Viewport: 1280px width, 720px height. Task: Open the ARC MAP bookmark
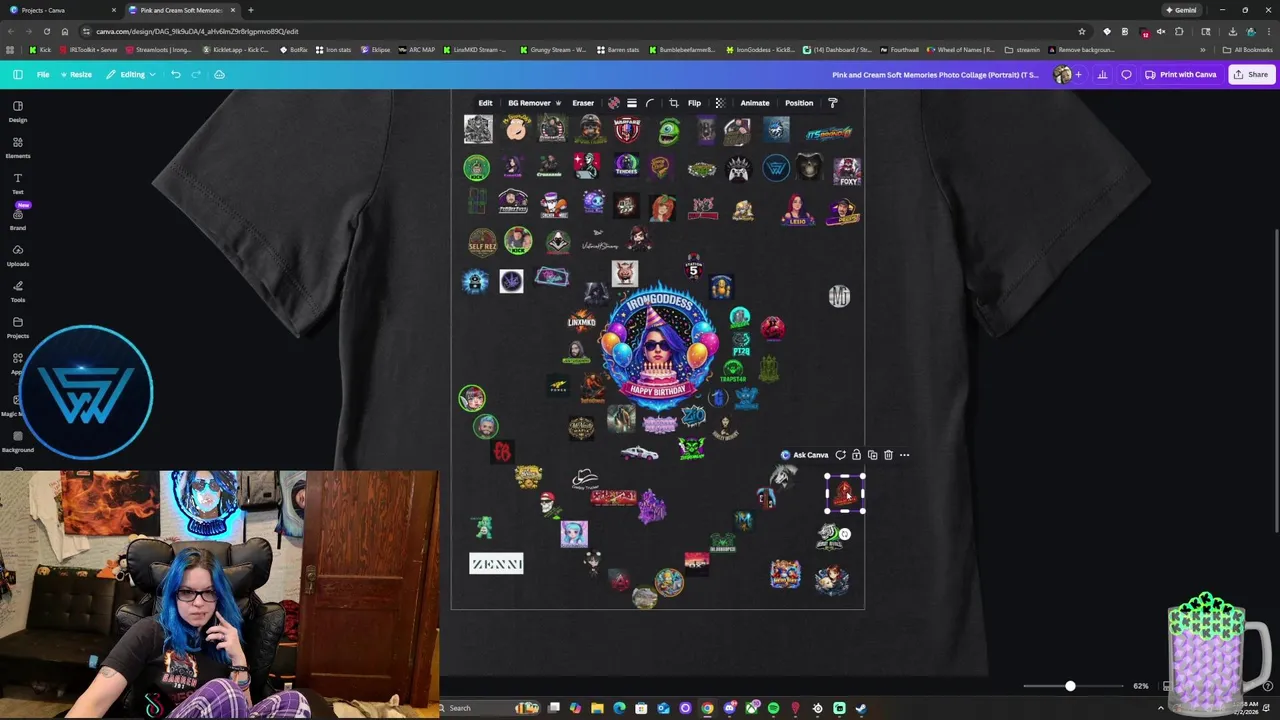417,50
